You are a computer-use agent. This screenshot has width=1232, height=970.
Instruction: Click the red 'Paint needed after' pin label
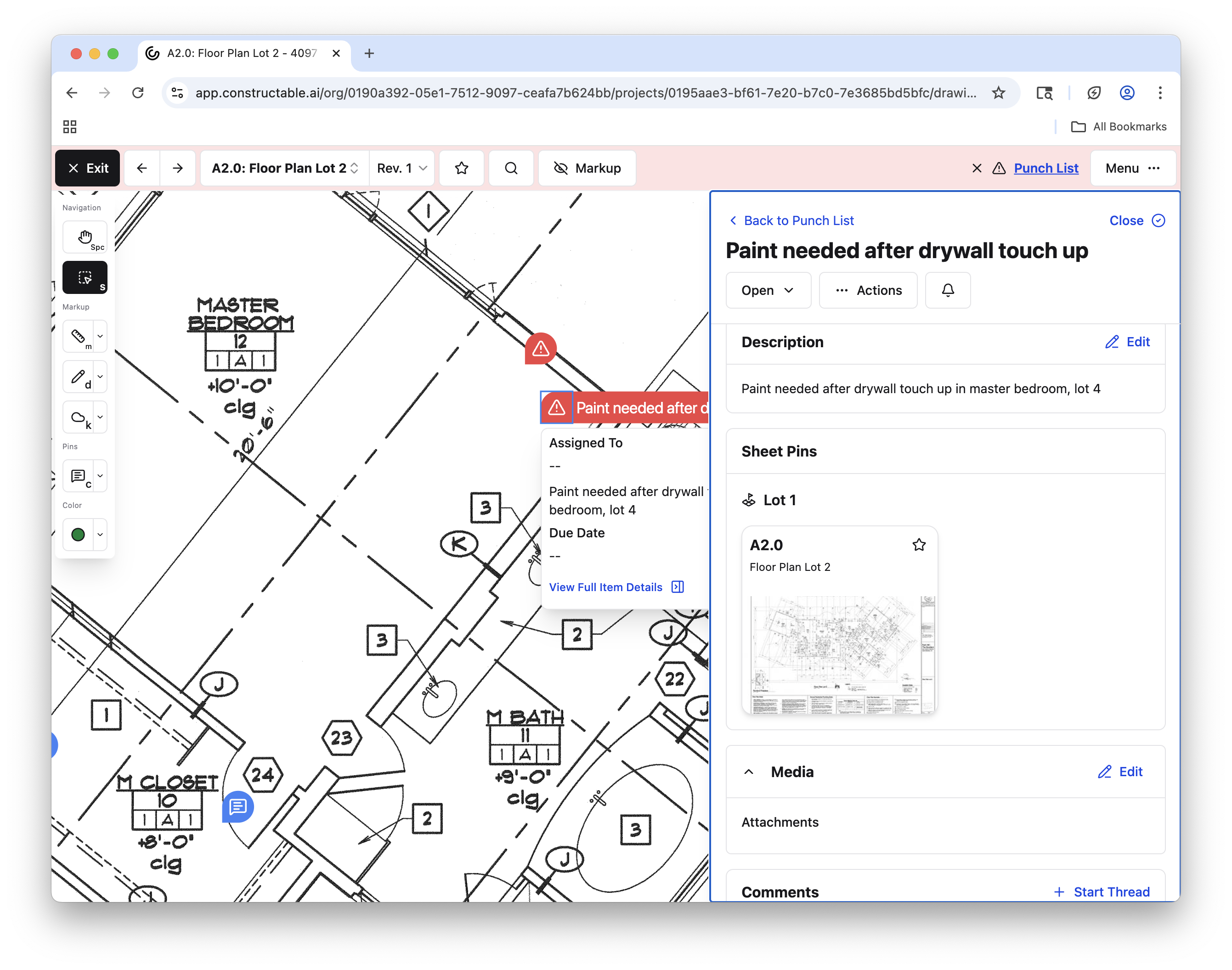(641, 408)
